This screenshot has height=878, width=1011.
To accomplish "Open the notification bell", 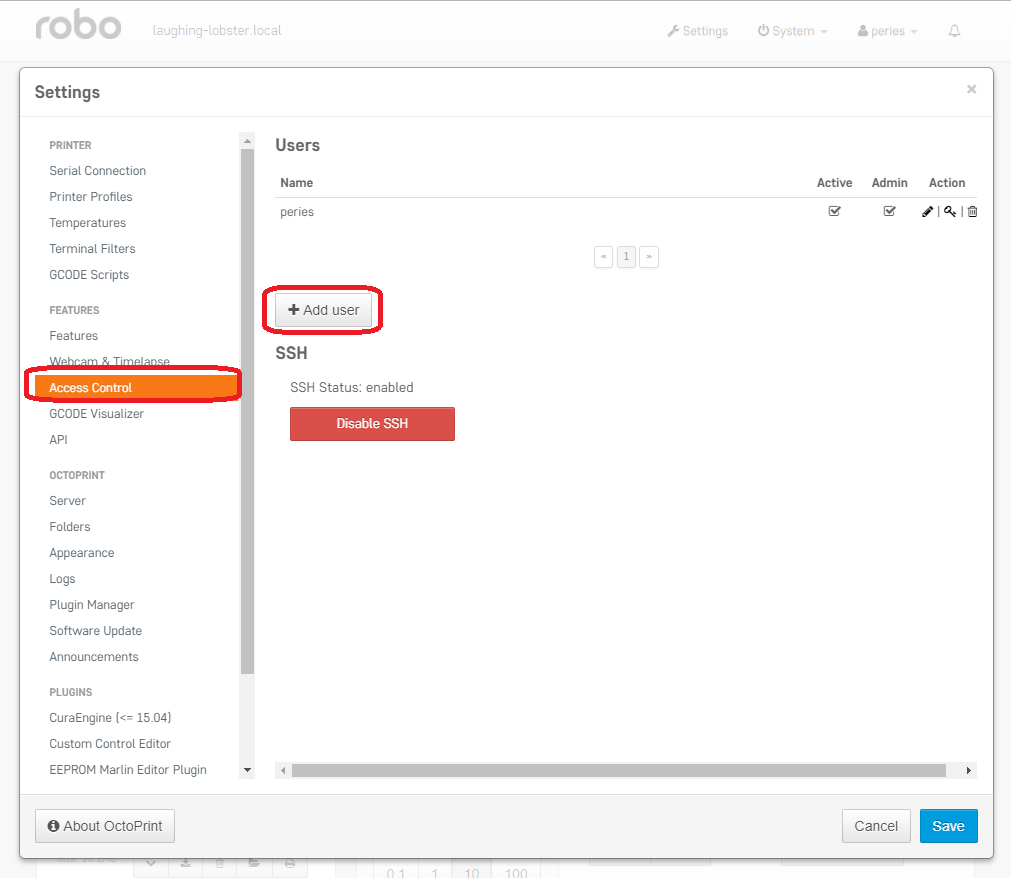I will point(954,31).
